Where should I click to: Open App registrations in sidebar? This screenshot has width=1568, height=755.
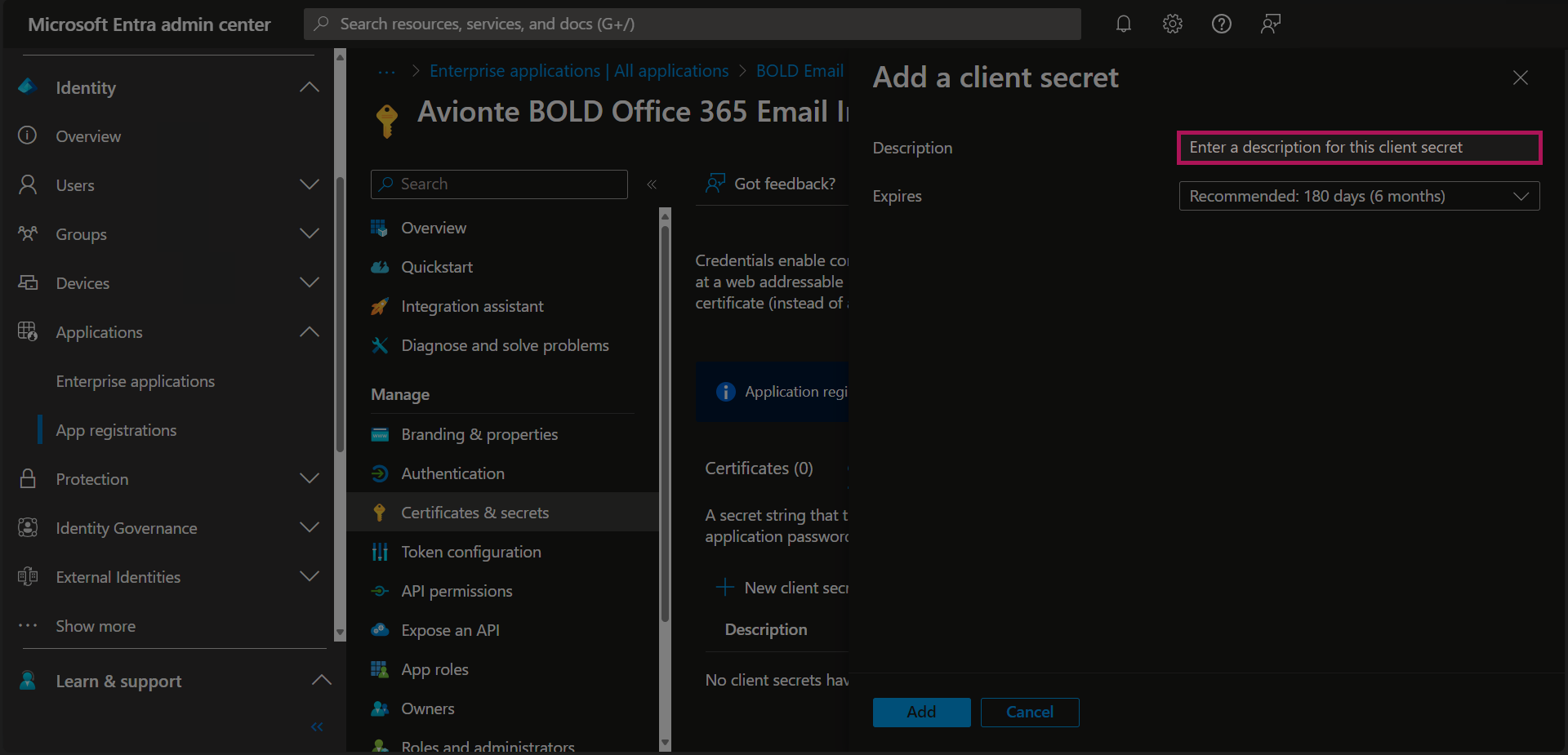pyautogui.click(x=116, y=430)
